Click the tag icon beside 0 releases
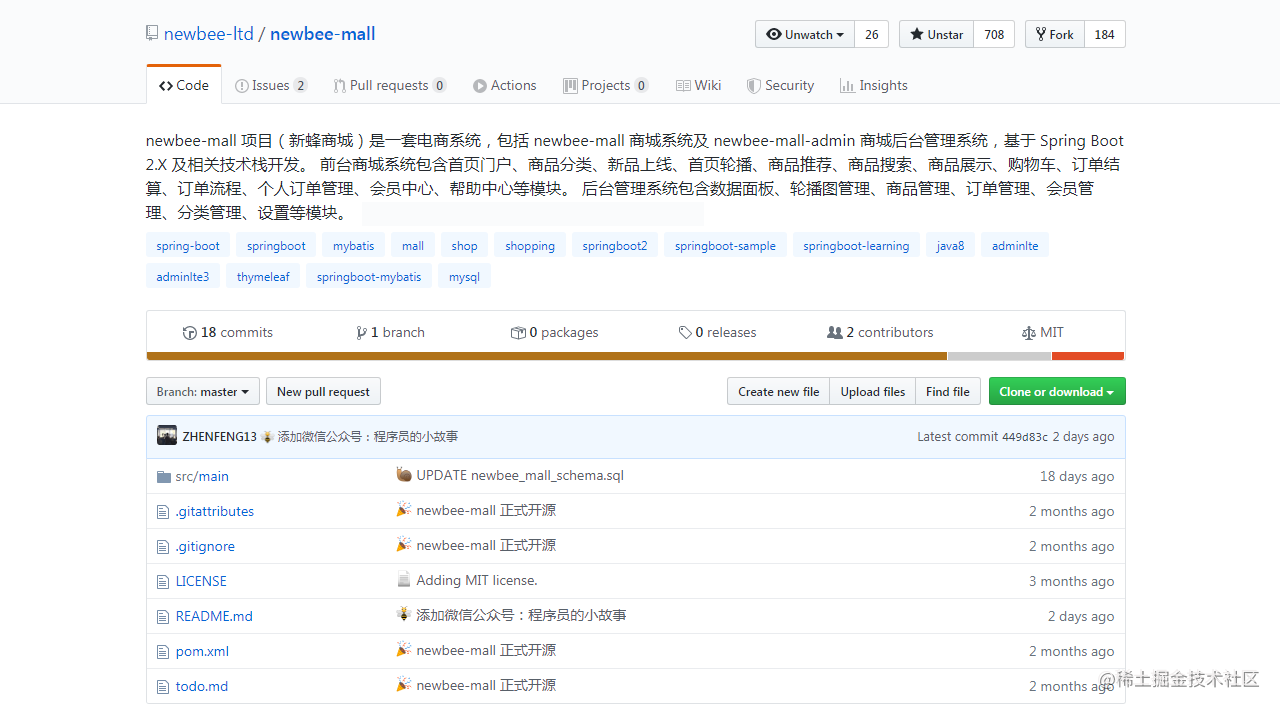This screenshot has width=1280, height=710. tap(685, 333)
